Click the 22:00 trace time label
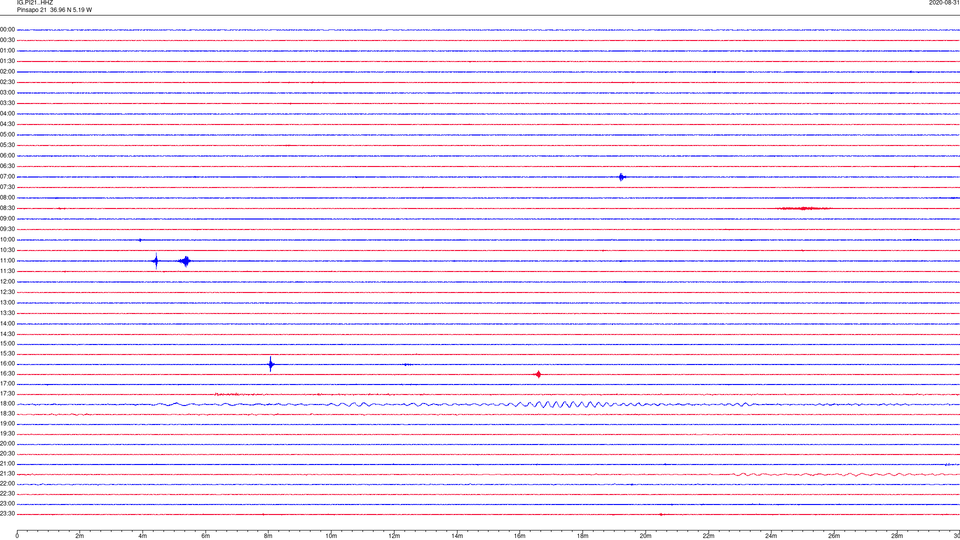Screen dimensions: 960x540 (x=7, y=484)
